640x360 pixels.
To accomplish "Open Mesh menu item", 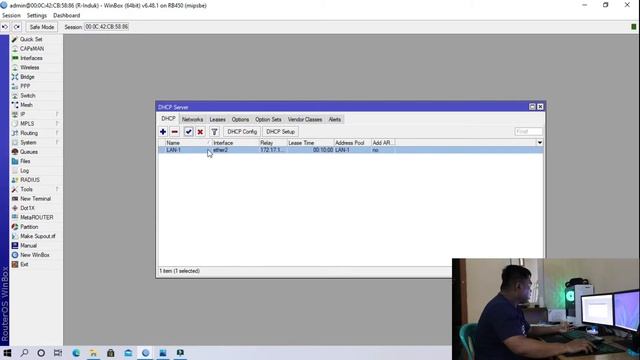I will click(x=26, y=105).
